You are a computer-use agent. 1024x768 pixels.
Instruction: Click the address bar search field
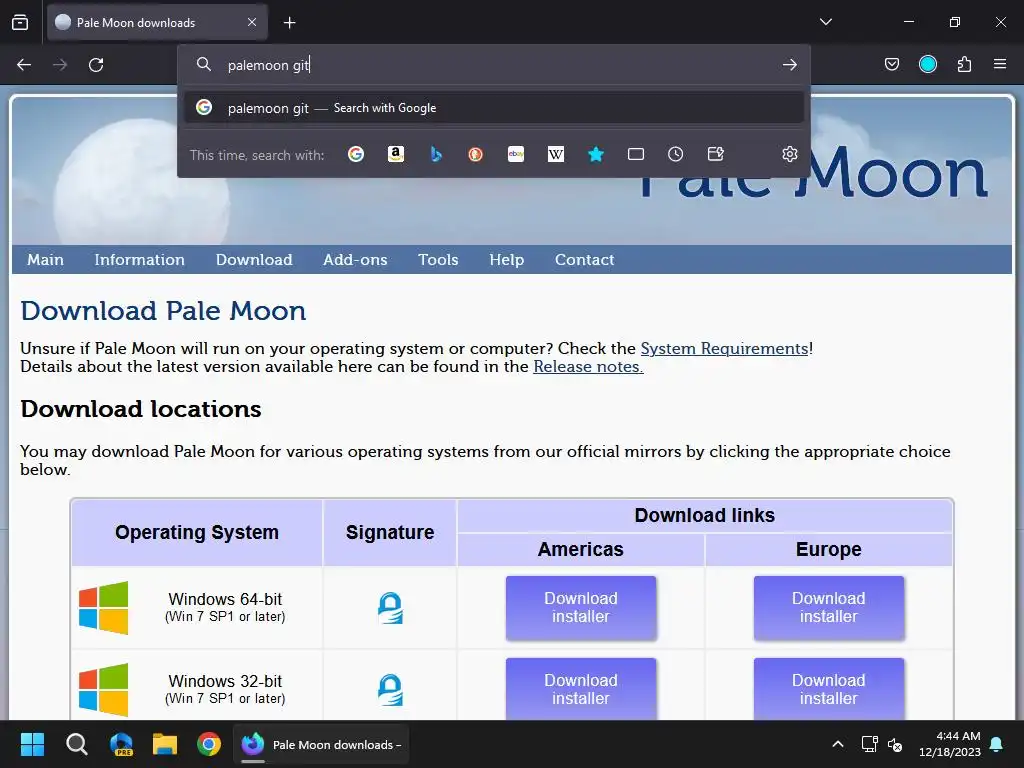[493, 65]
